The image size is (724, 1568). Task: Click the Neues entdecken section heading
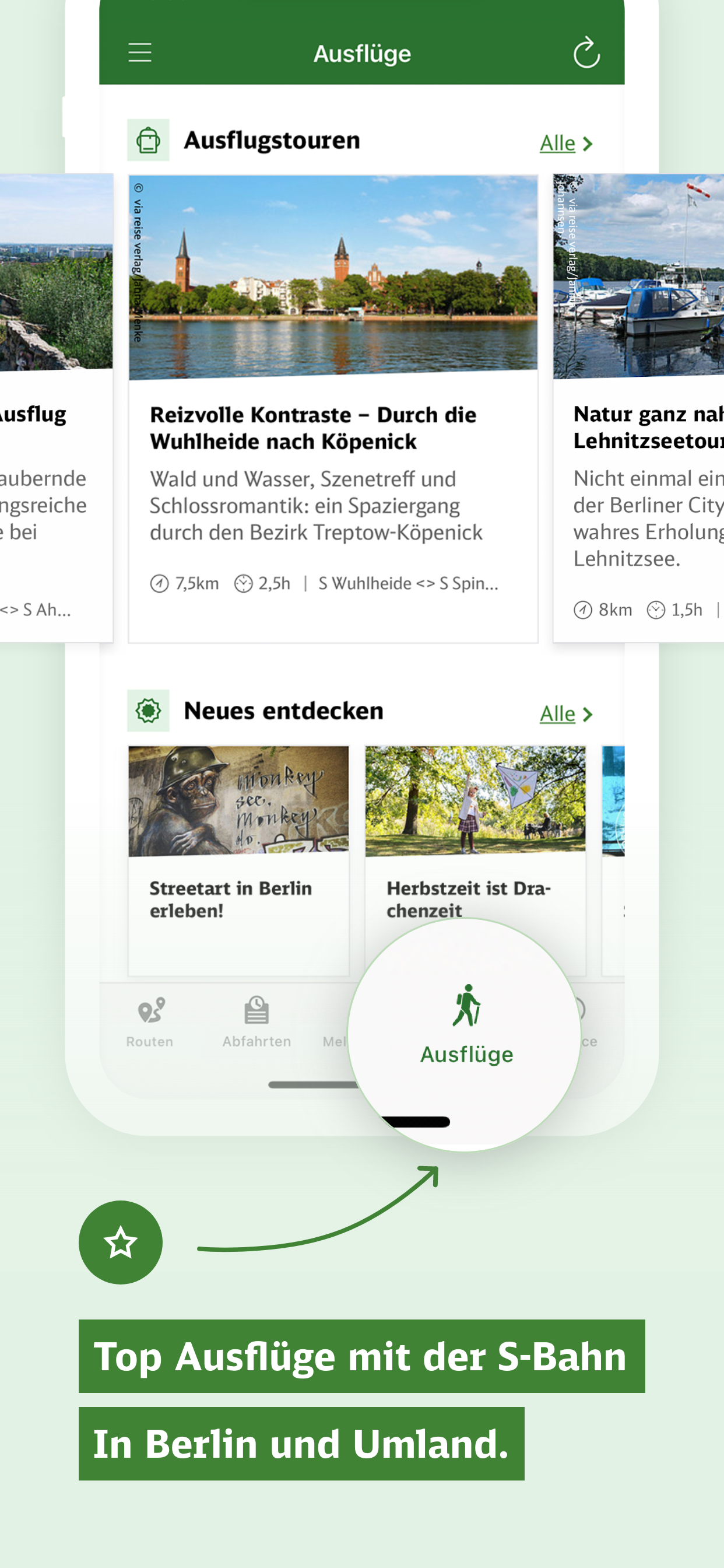(283, 711)
